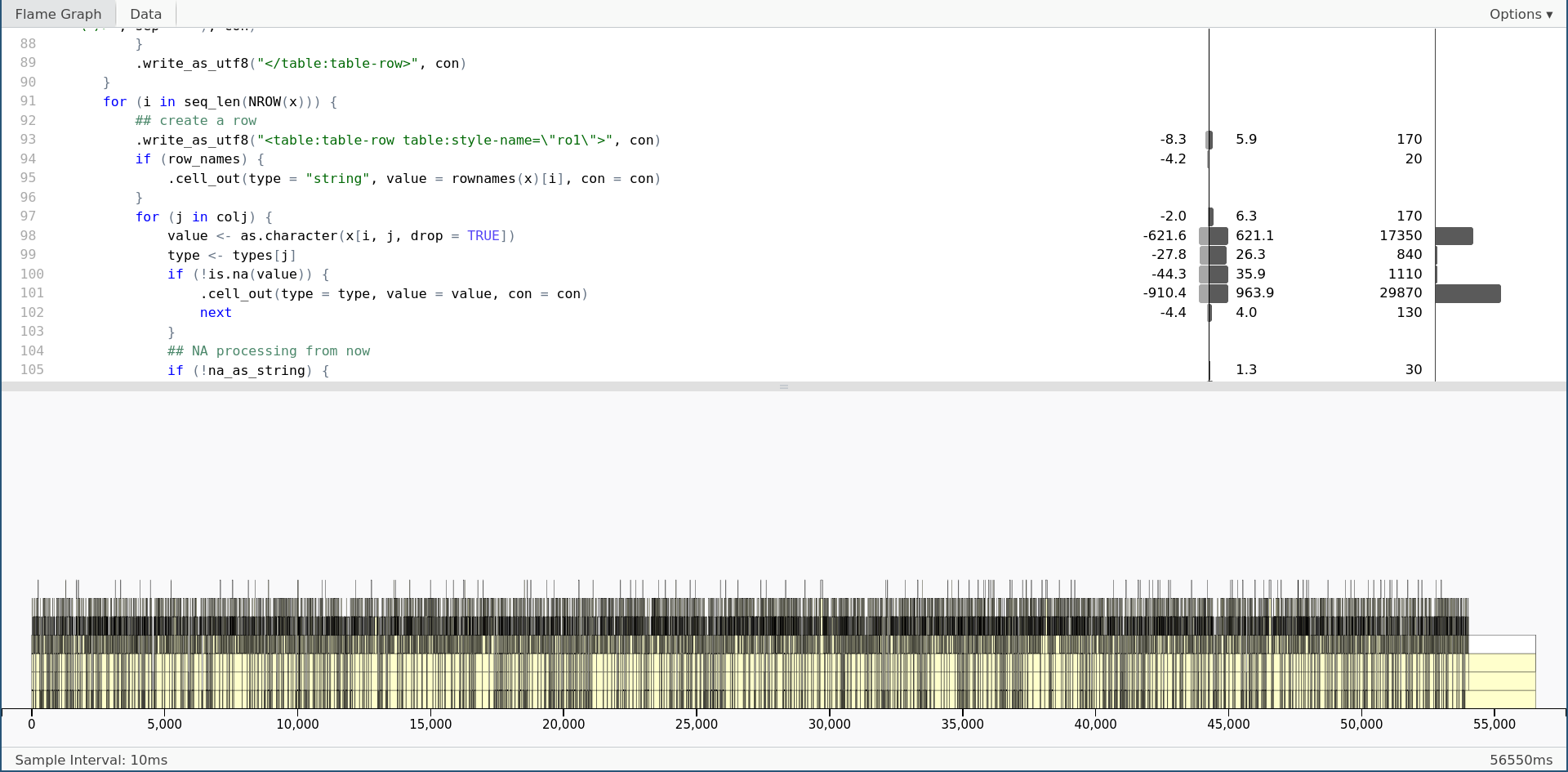The width and height of the screenshot is (1568, 772).
Task: Click the splitter handle between code and flame graph
Action: pyautogui.click(x=783, y=386)
